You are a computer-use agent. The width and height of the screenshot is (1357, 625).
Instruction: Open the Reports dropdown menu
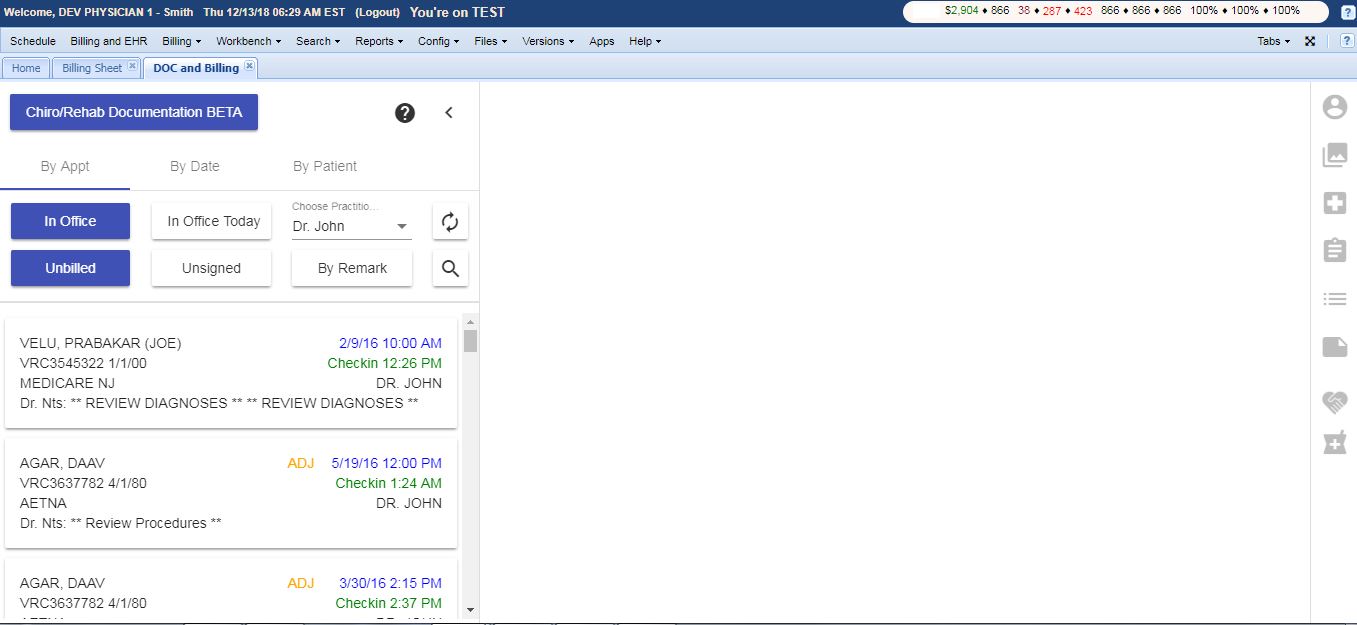[x=379, y=41]
